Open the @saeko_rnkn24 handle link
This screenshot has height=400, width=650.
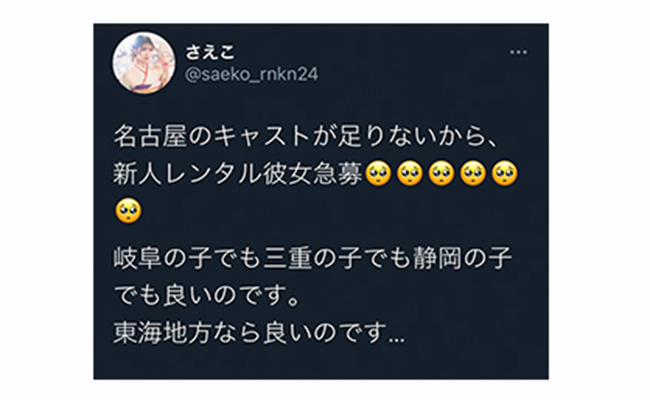point(251,75)
